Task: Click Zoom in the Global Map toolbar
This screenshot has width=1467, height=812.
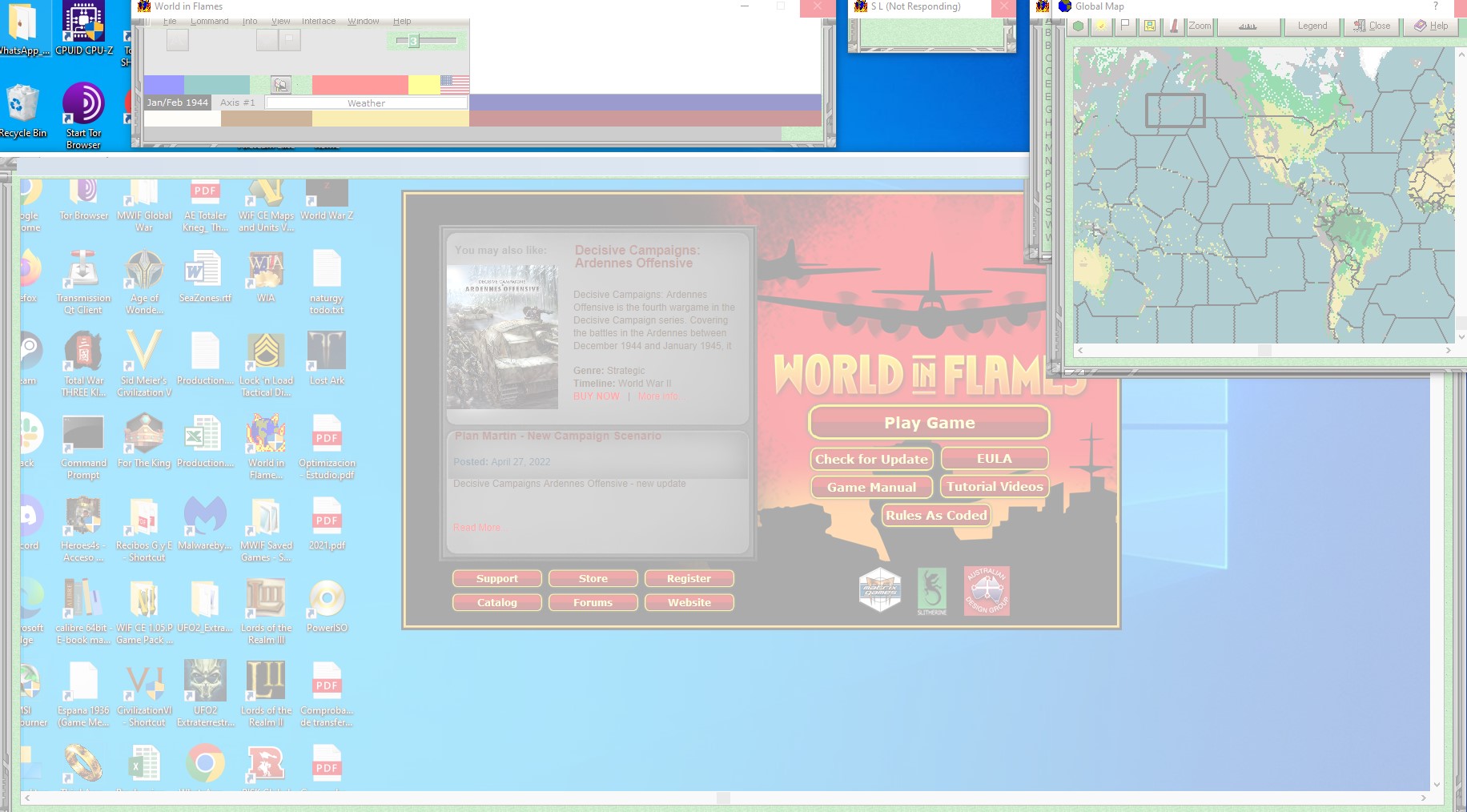Action: click(1200, 26)
